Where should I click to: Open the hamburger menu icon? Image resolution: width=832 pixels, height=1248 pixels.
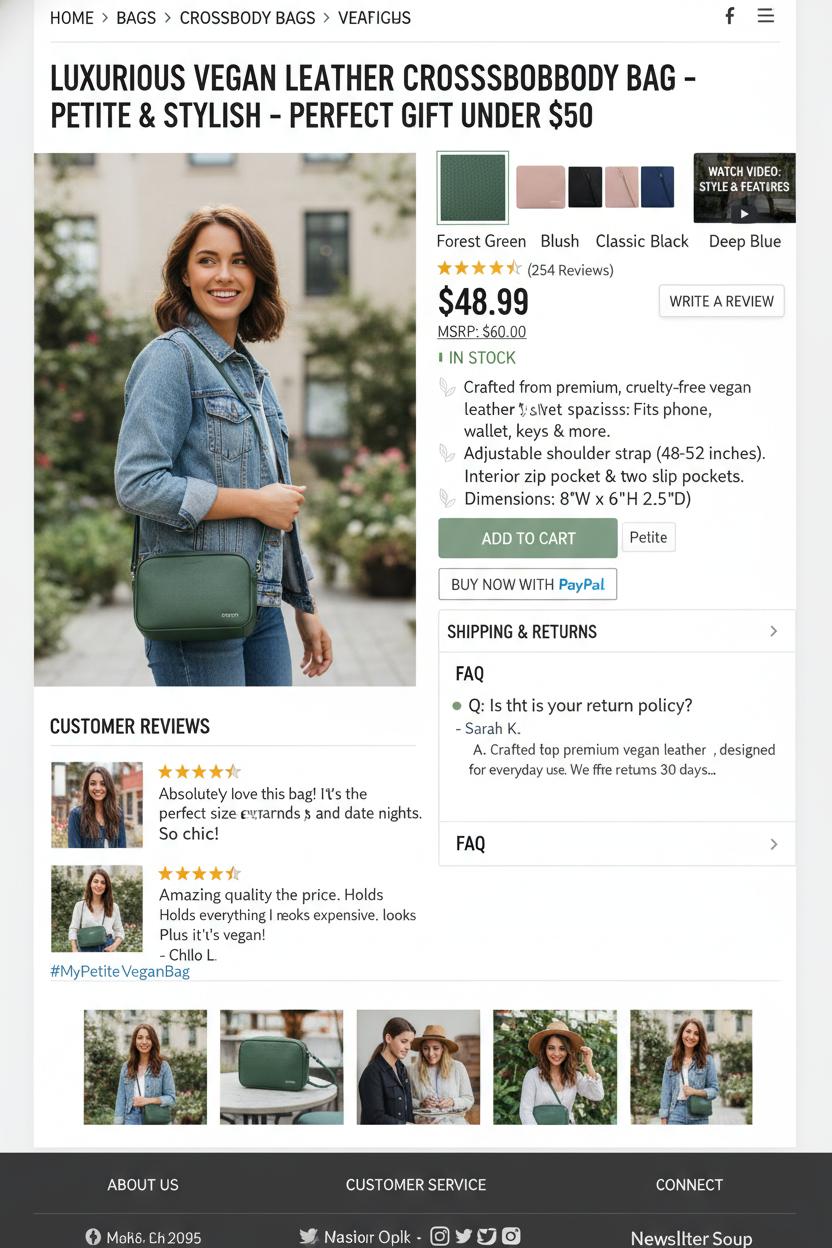click(x=766, y=16)
